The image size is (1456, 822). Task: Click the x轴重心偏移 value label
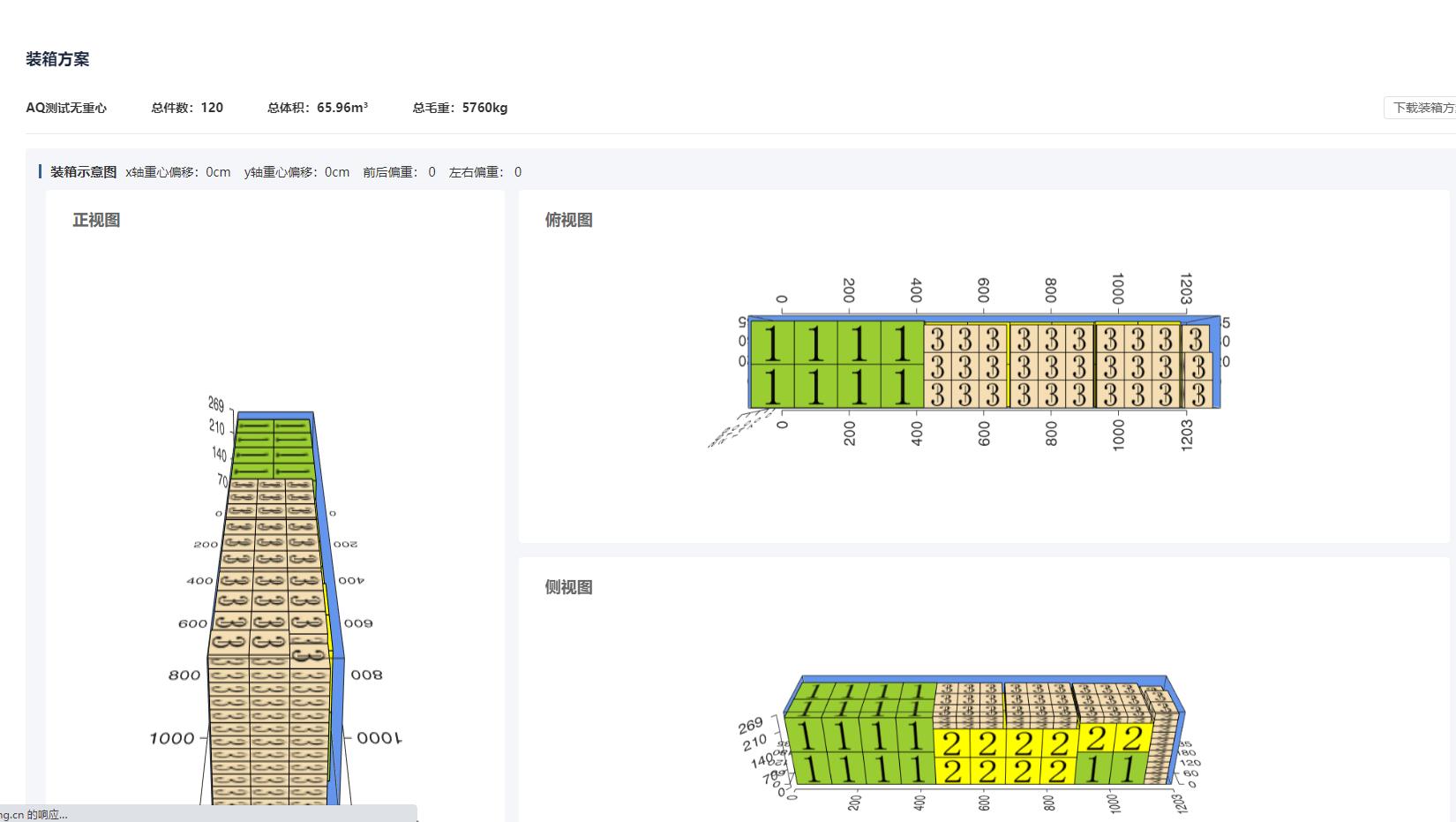(x=178, y=172)
